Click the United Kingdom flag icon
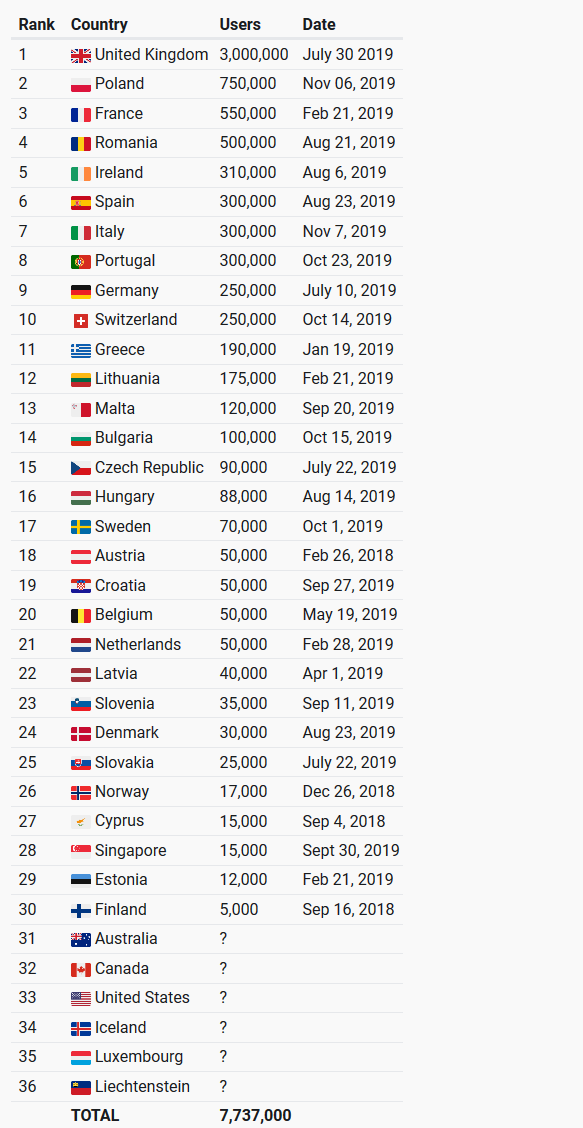Screen dimensions: 583x1128 click(81, 55)
